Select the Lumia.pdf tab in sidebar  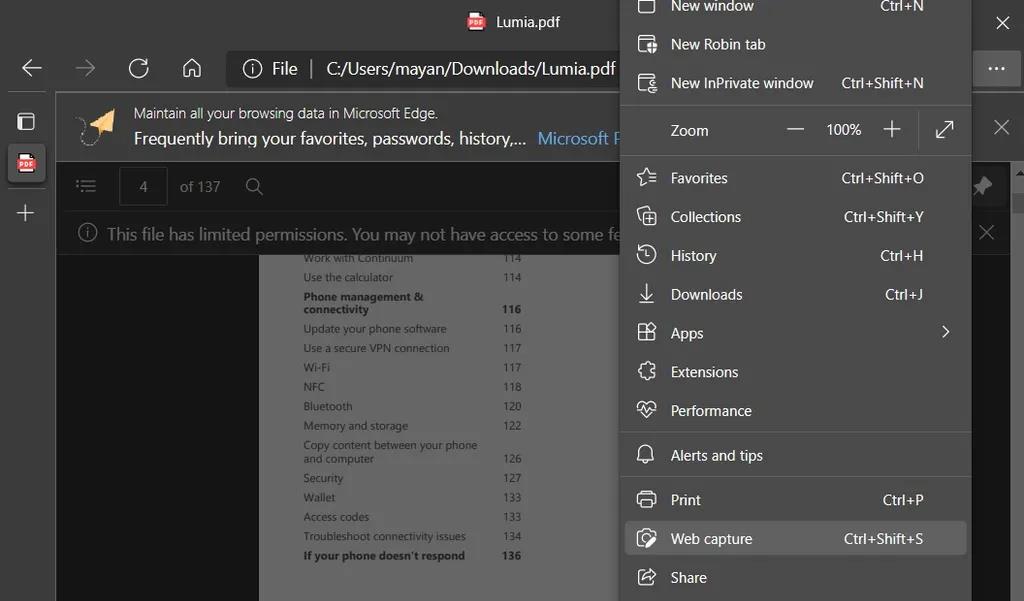pos(27,163)
